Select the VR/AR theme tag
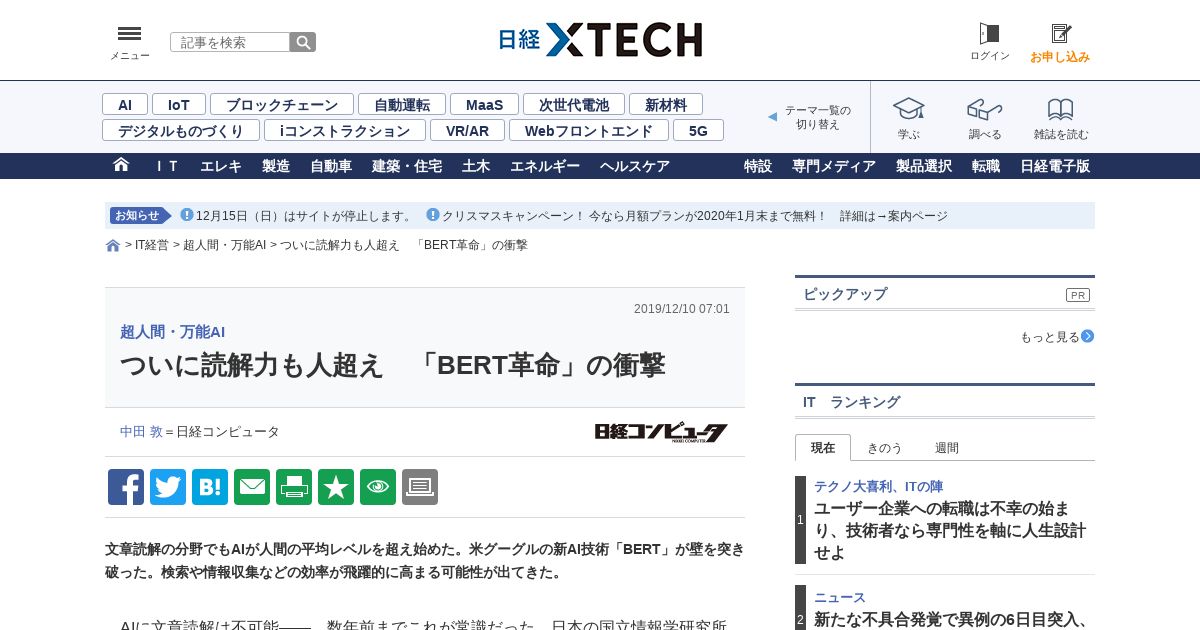This screenshot has height=630, width=1200. pos(467,131)
